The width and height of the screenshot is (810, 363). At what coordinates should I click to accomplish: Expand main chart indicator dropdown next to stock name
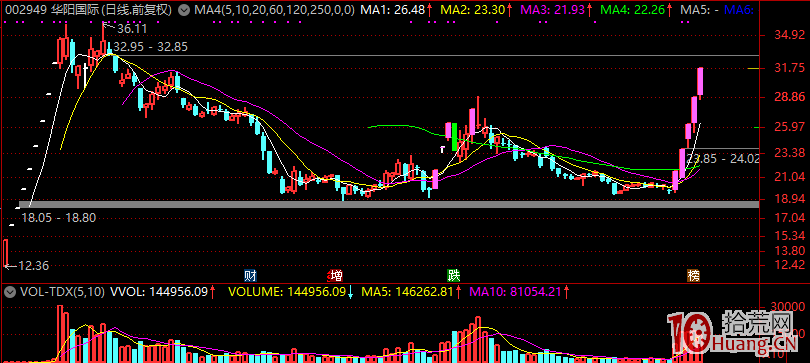(184, 9)
